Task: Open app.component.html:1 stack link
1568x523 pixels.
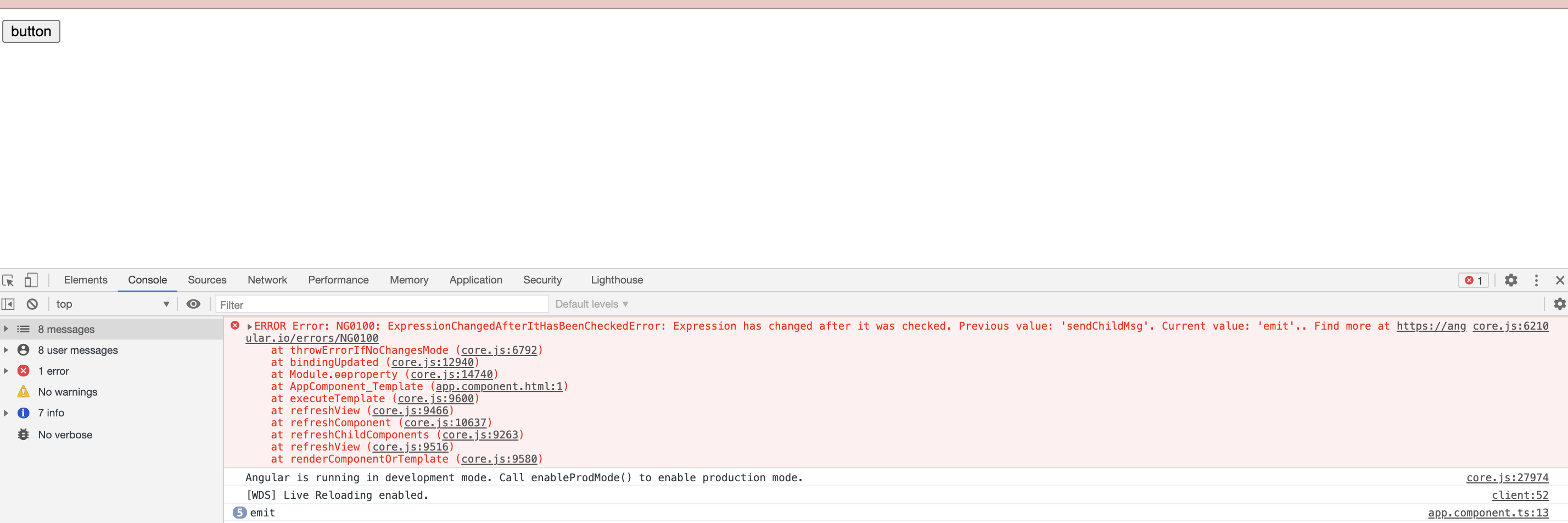Action: click(499, 387)
